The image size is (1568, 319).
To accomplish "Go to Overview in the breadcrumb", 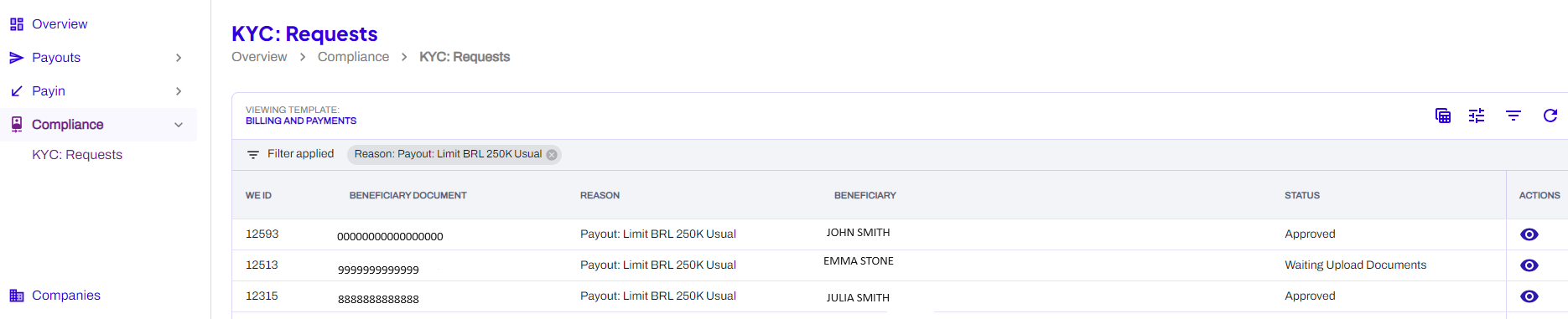I will point(259,57).
